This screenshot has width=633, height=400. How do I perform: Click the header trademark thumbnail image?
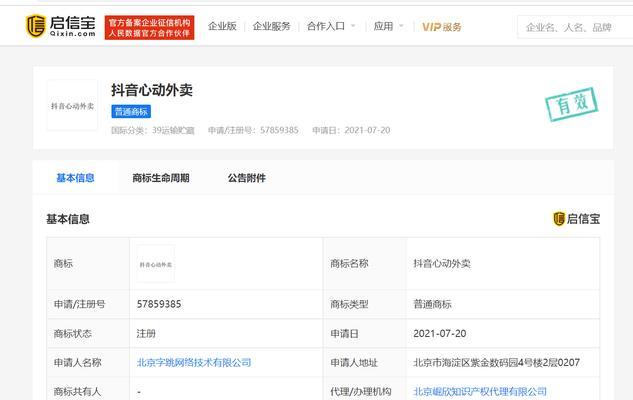tap(72, 105)
